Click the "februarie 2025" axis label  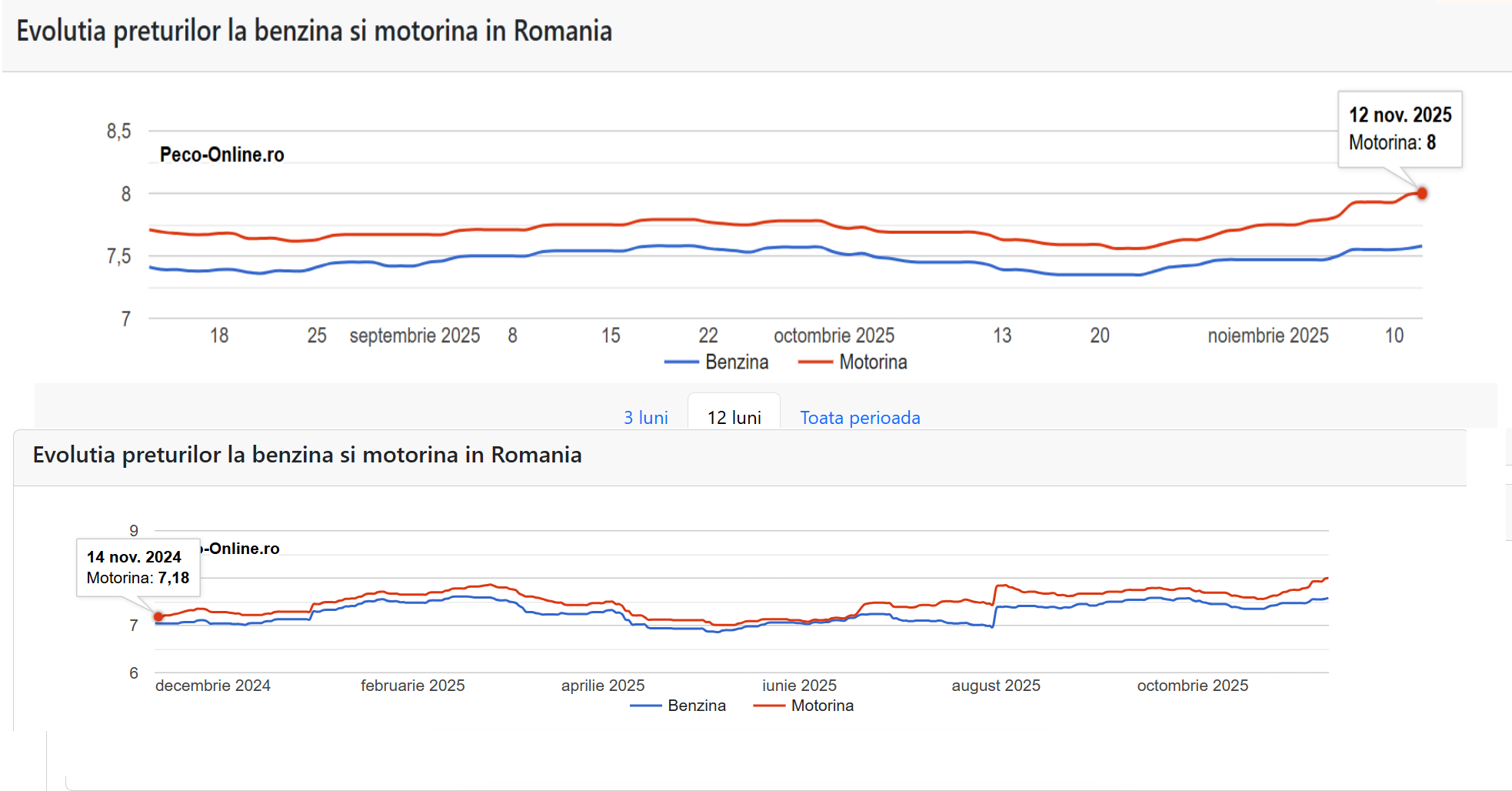(x=412, y=686)
